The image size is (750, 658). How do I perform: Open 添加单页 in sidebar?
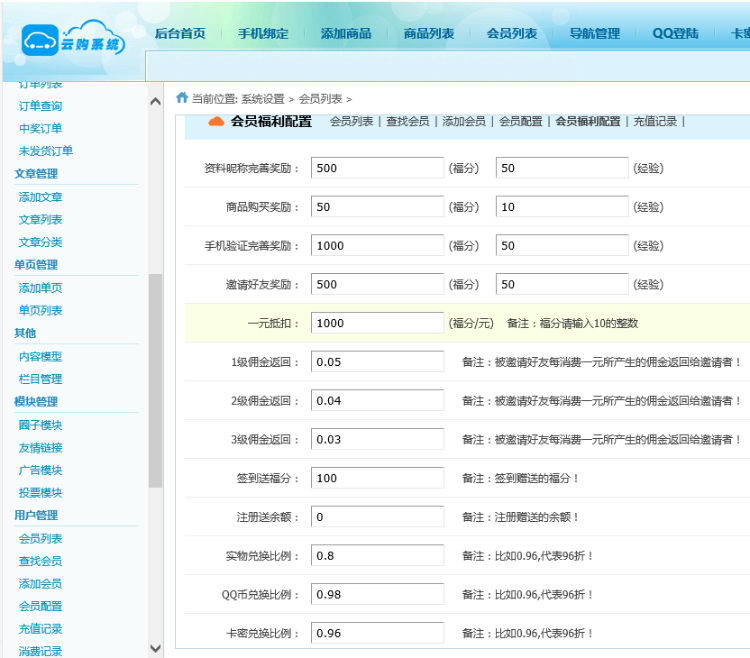tap(41, 288)
